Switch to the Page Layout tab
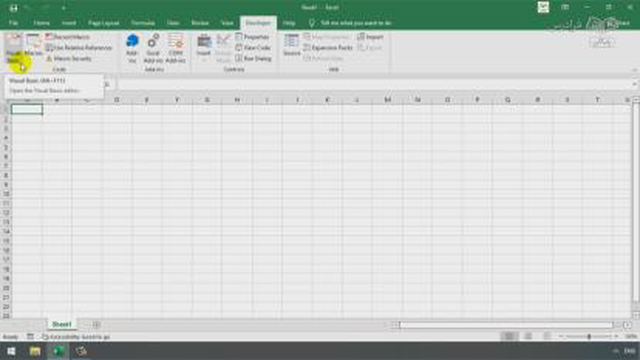Viewport: 640px width, 360px height. [104, 23]
